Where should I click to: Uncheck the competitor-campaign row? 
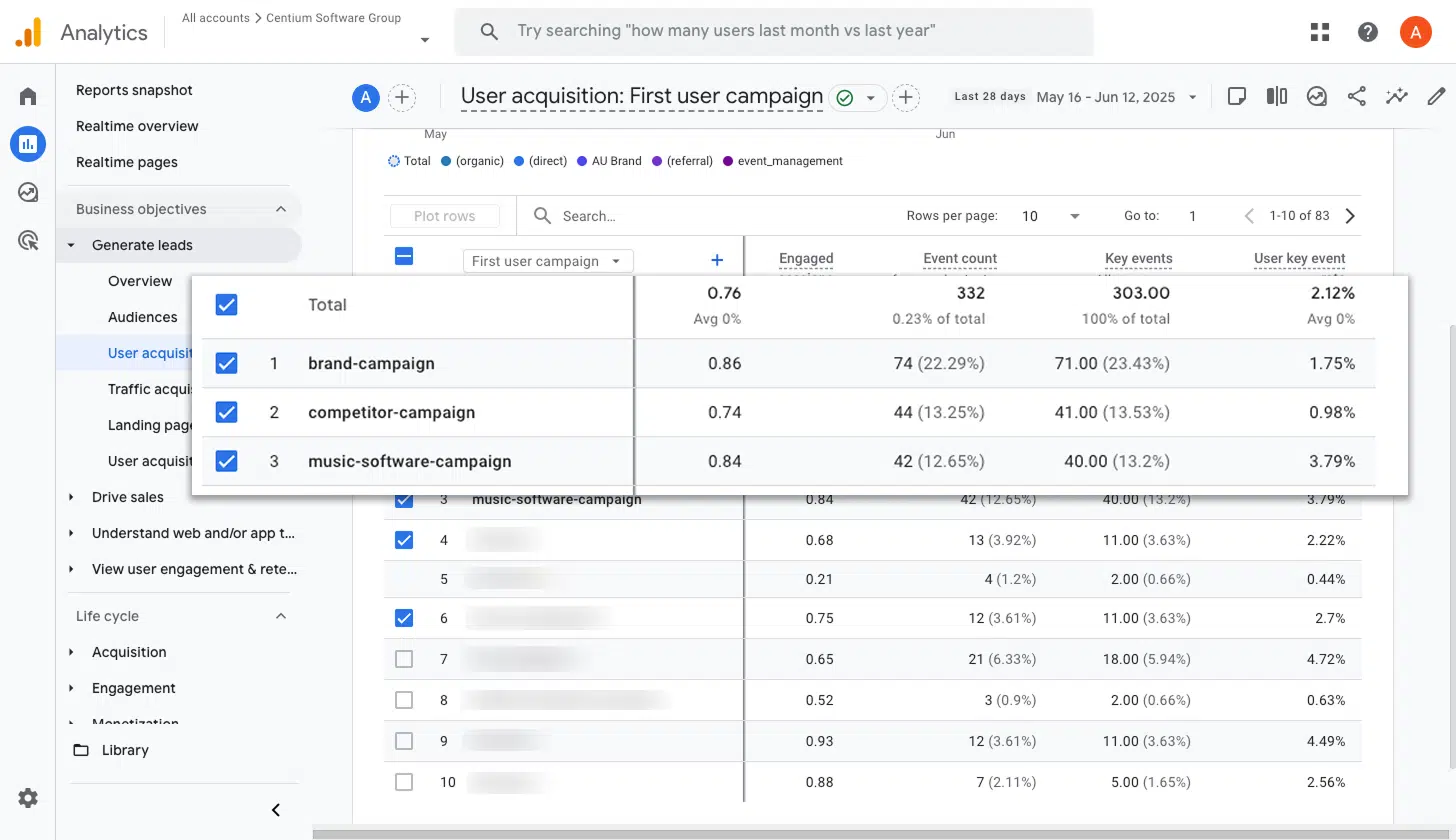226,412
